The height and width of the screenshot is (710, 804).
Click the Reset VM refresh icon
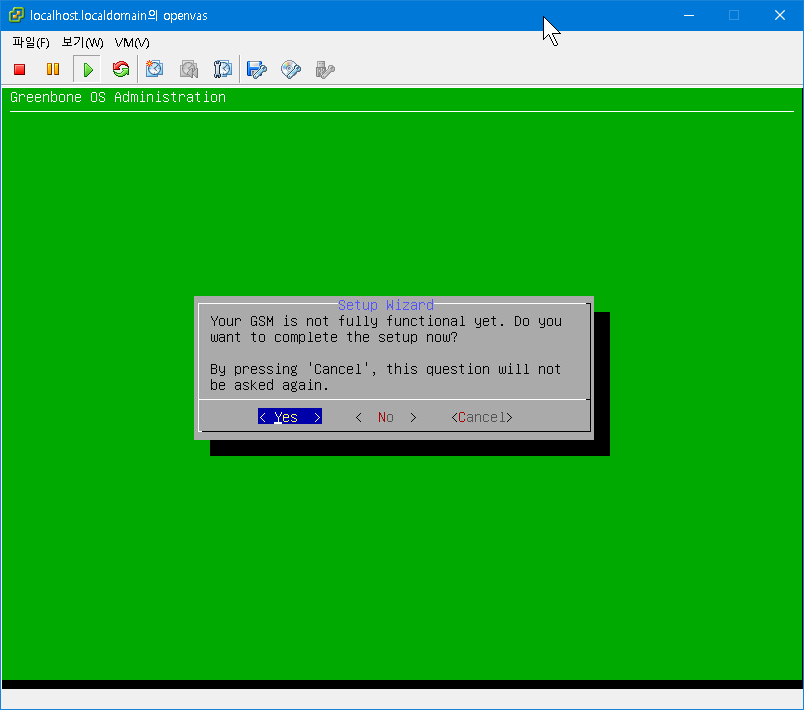coord(121,69)
